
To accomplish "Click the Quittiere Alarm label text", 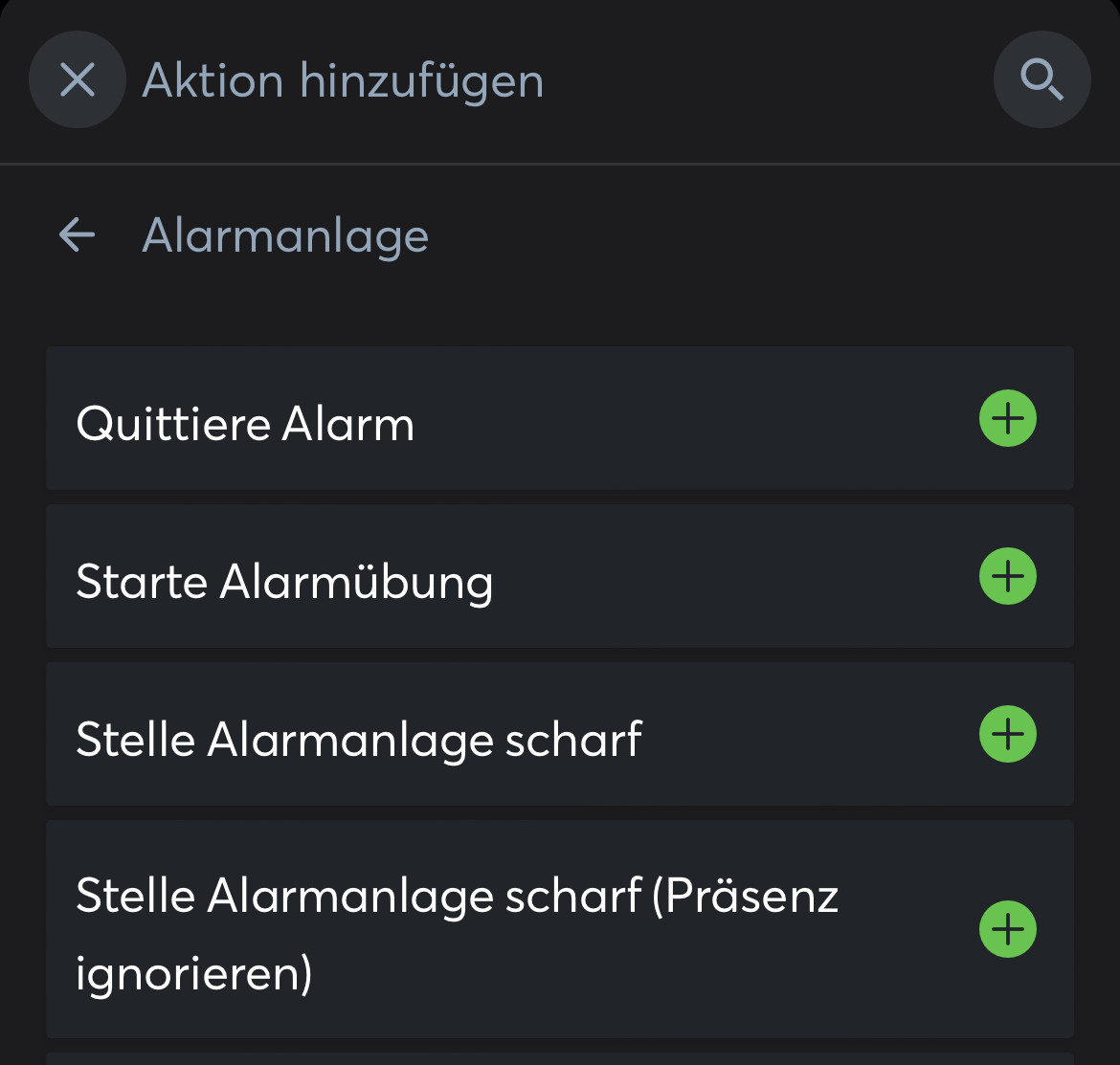I will tap(245, 424).
